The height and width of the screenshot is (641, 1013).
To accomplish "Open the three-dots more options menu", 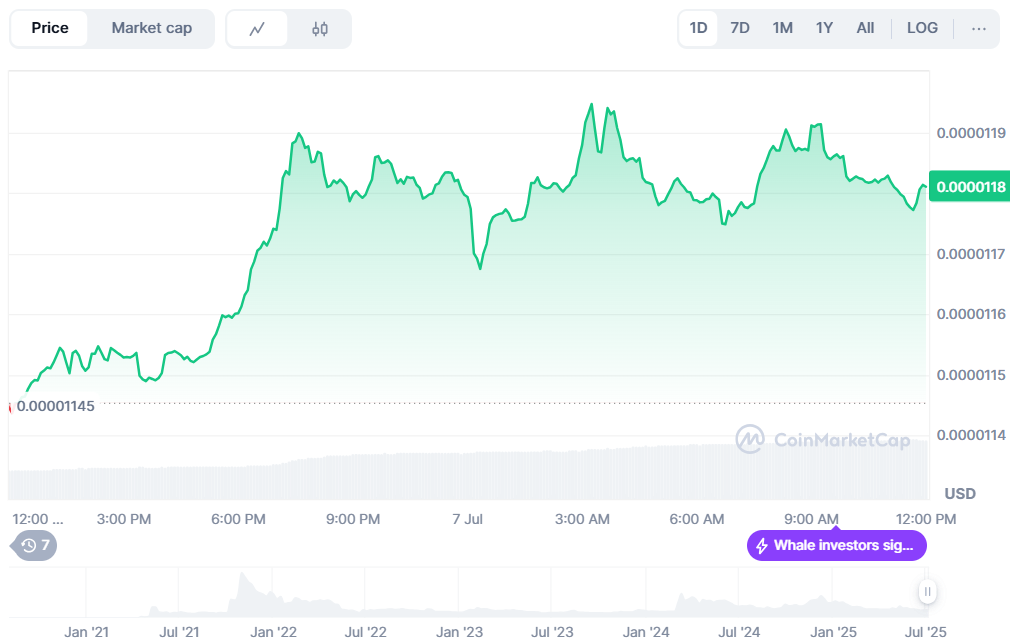I will pyautogui.click(x=978, y=29).
